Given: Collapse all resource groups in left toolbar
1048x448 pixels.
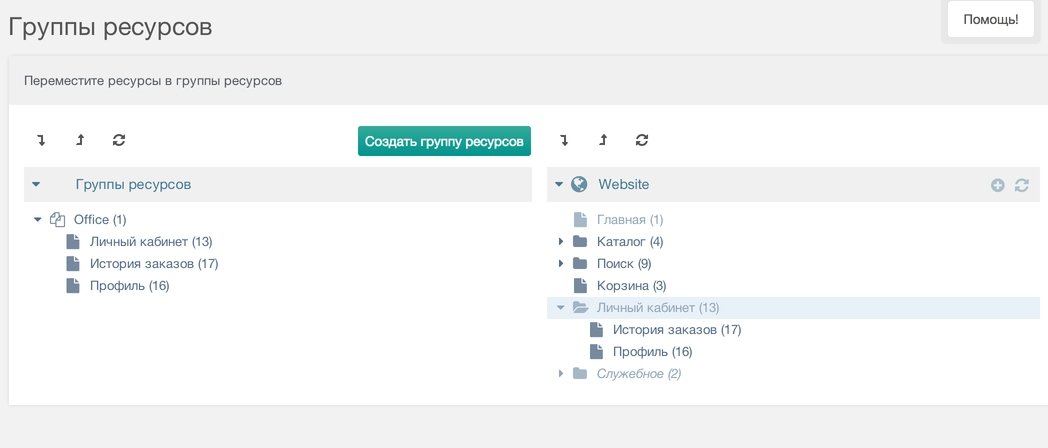Looking at the screenshot, I should click(x=80, y=140).
